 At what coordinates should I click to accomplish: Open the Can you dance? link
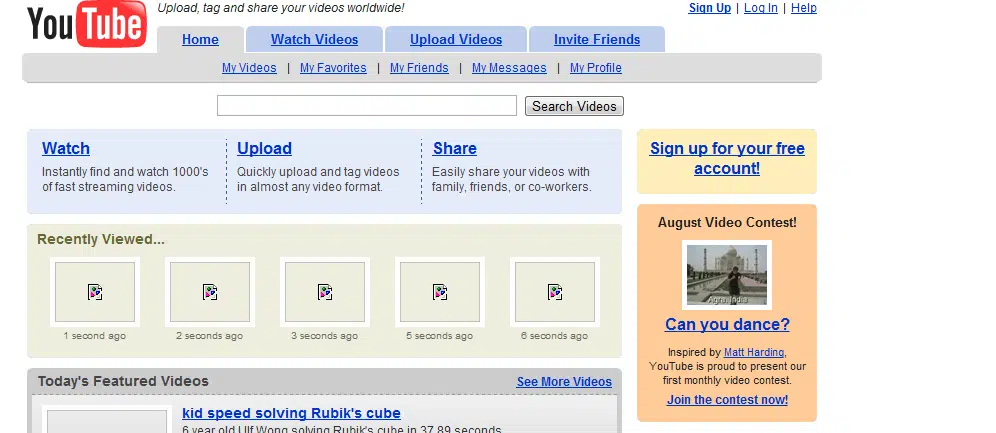click(x=727, y=324)
